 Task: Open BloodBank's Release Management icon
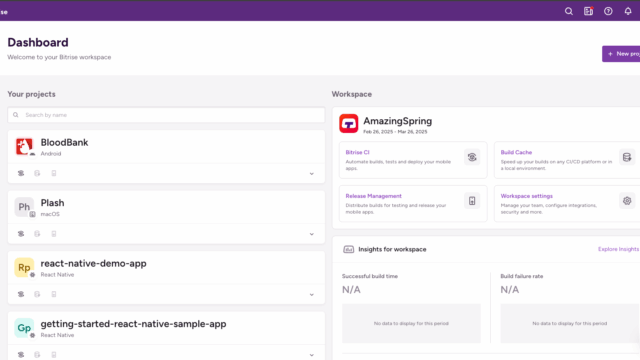tap(54, 173)
